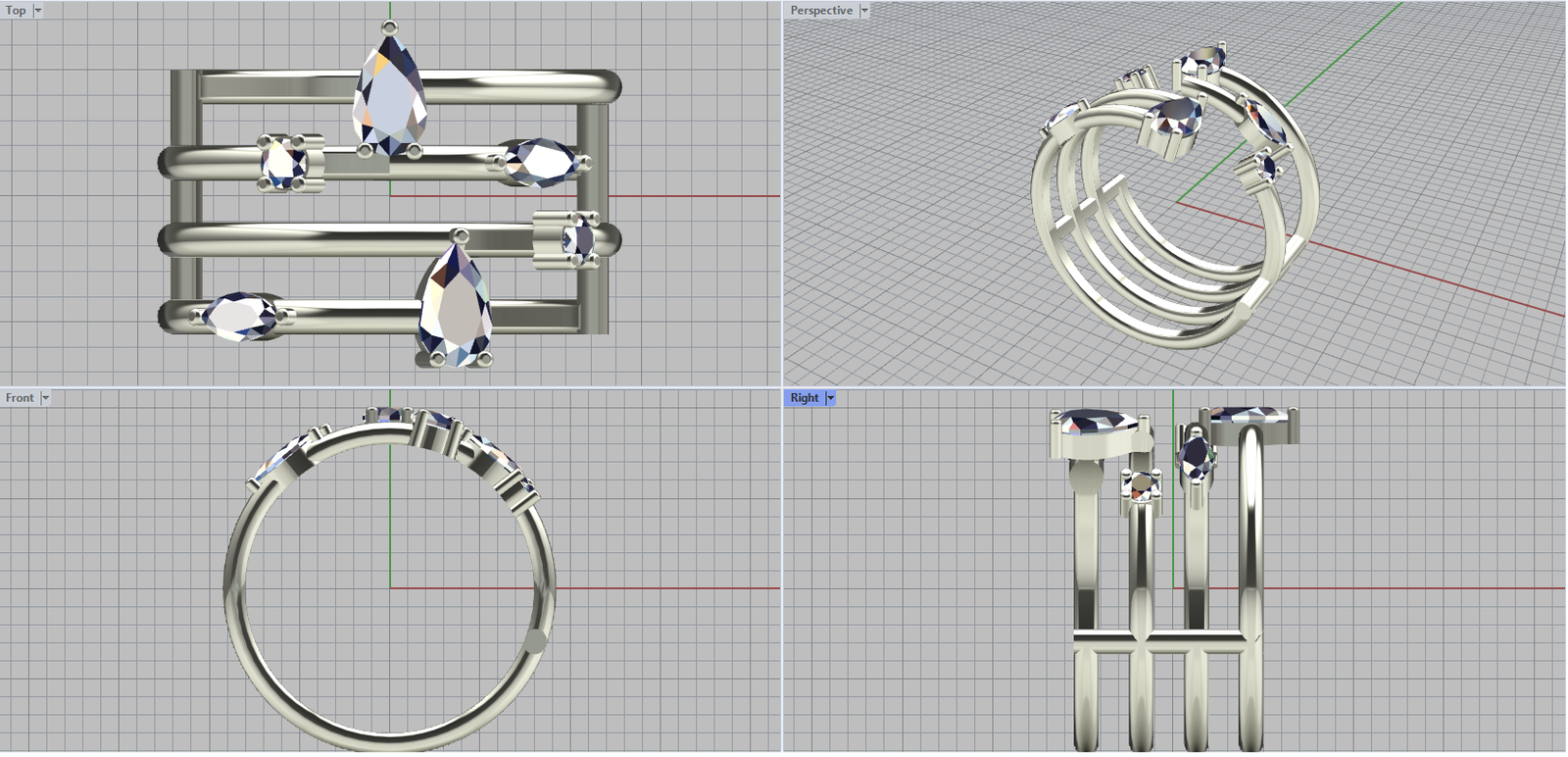Pick the small round gem on second band in Top view
The height and width of the screenshot is (757, 1568).
(x=284, y=162)
